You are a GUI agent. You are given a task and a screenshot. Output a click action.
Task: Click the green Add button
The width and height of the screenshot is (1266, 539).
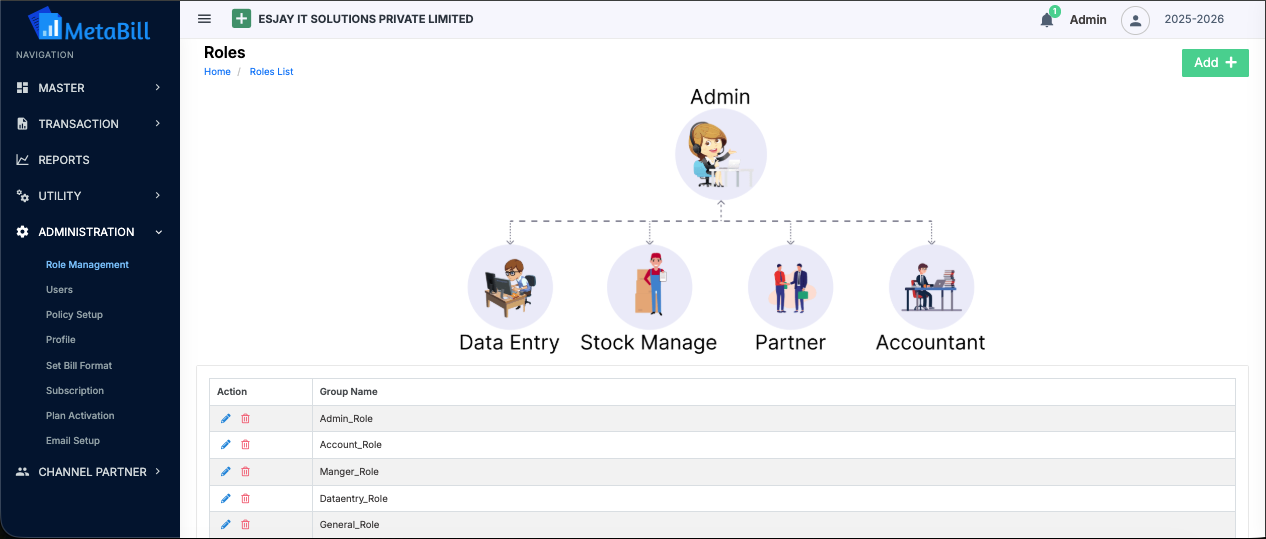tap(1215, 63)
